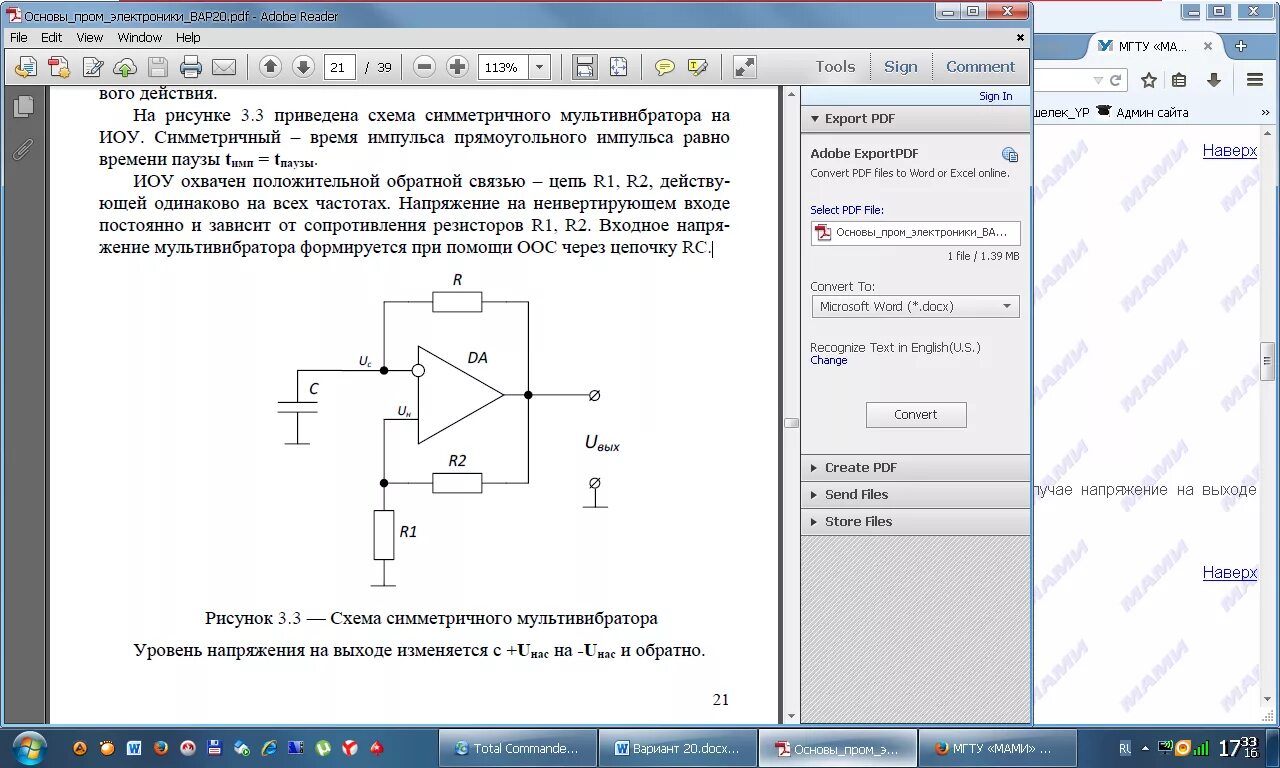Click the Open file icon in Adobe Reader toolbar

(26, 67)
